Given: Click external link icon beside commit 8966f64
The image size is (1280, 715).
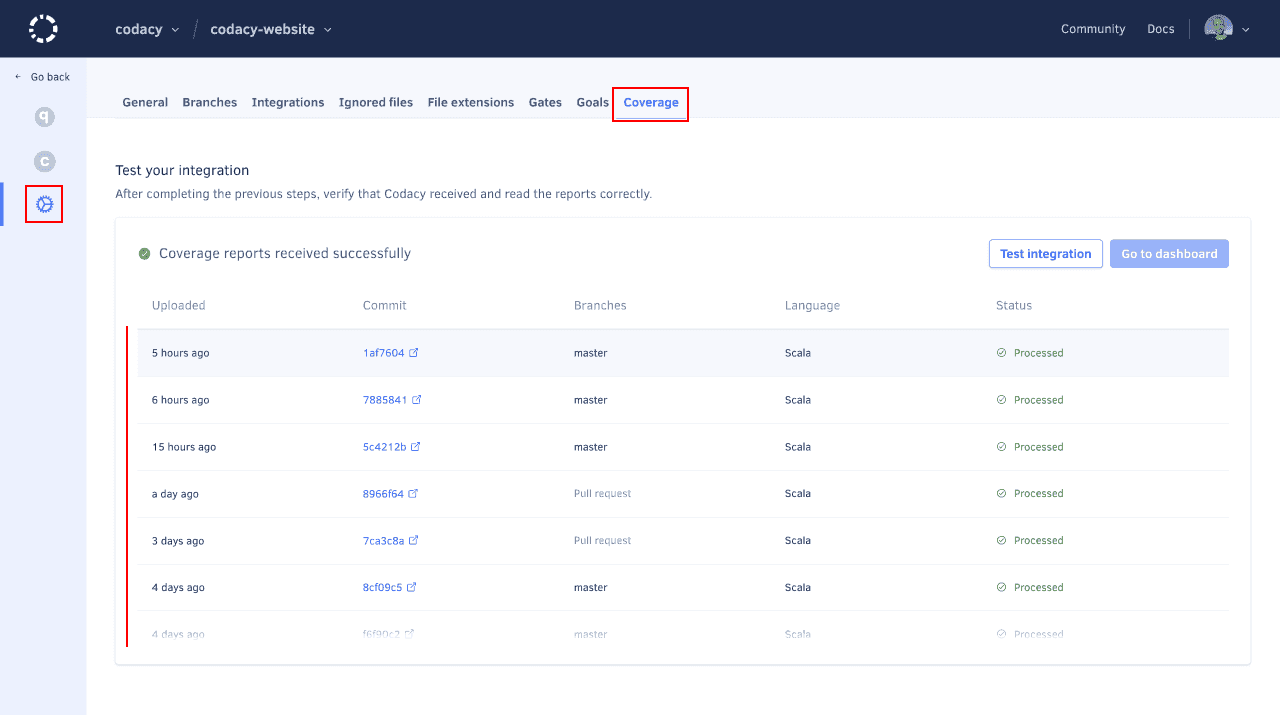Looking at the screenshot, I should 413,494.
